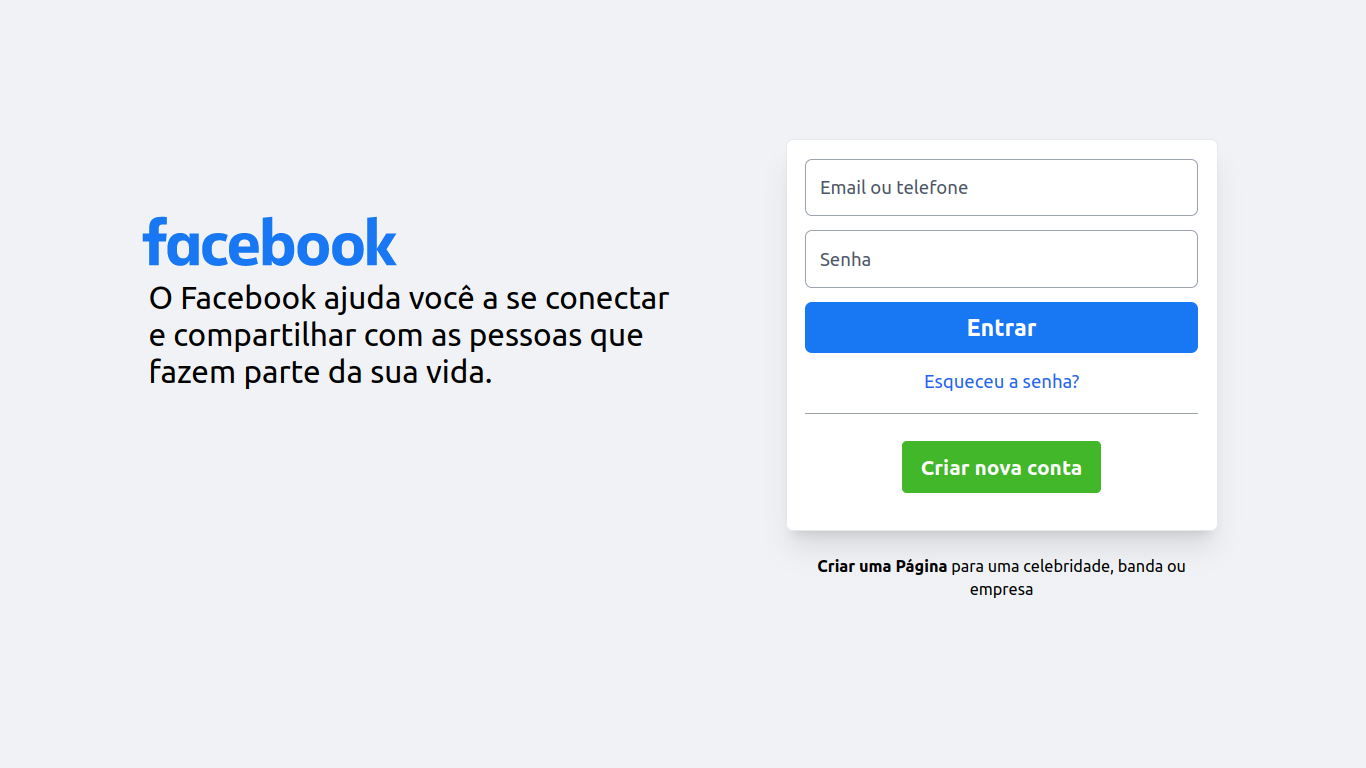The width and height of the screenshot is (1366, 768).
Task: Click the Senha placeholder text
Action: 845,259
